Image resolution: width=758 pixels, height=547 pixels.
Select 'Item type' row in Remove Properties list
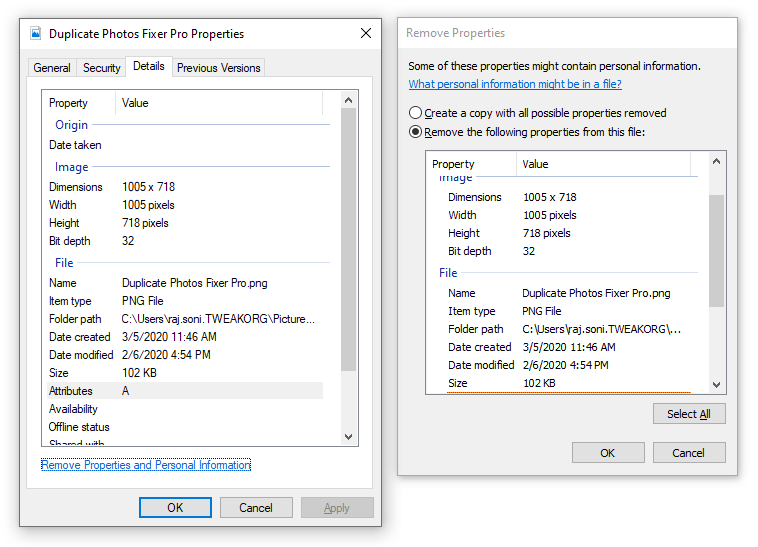568,311
